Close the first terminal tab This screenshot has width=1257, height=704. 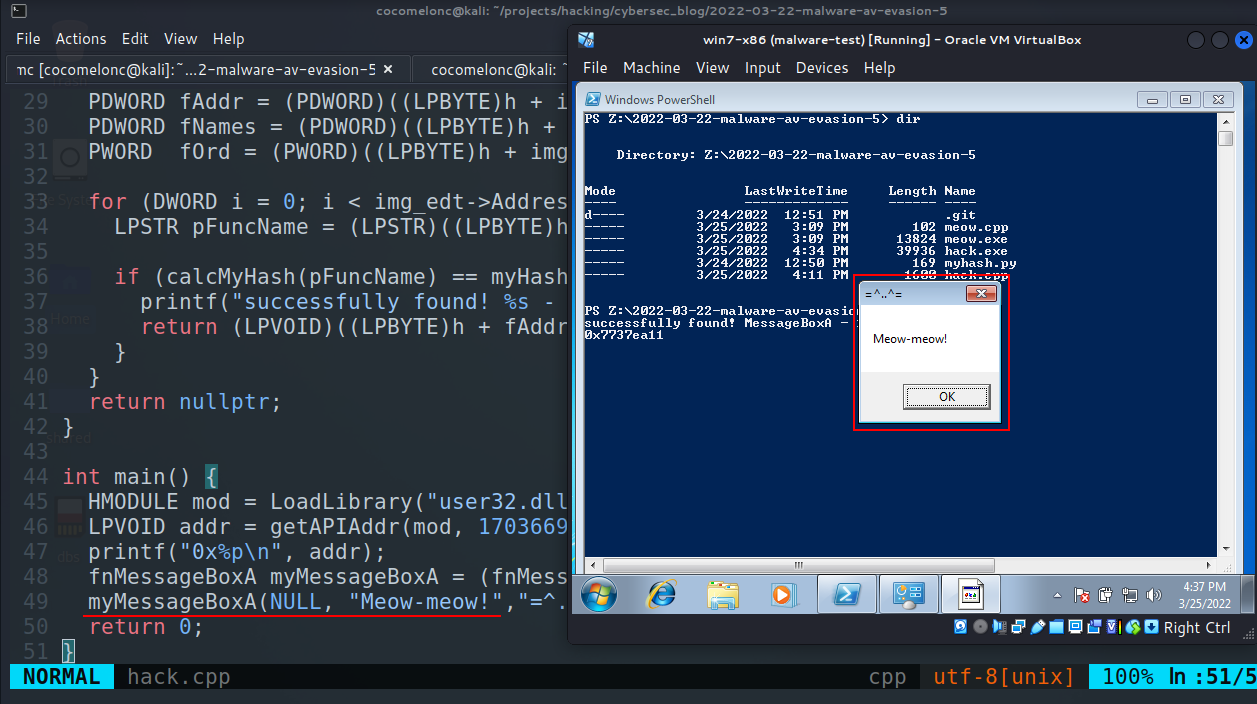(x=389, y=70)
